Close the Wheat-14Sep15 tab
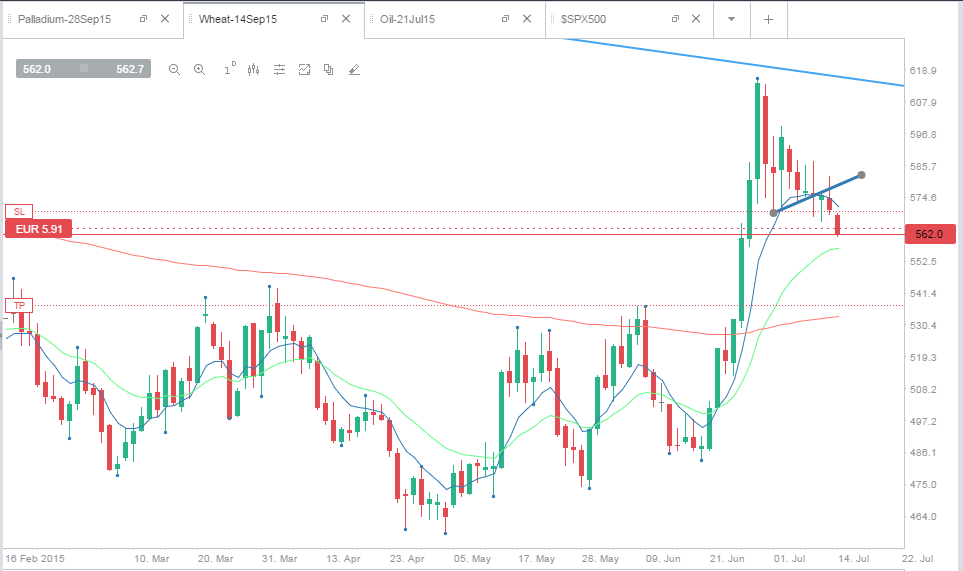This screenshot has width=963, height=571. click(x=346, y=19)
